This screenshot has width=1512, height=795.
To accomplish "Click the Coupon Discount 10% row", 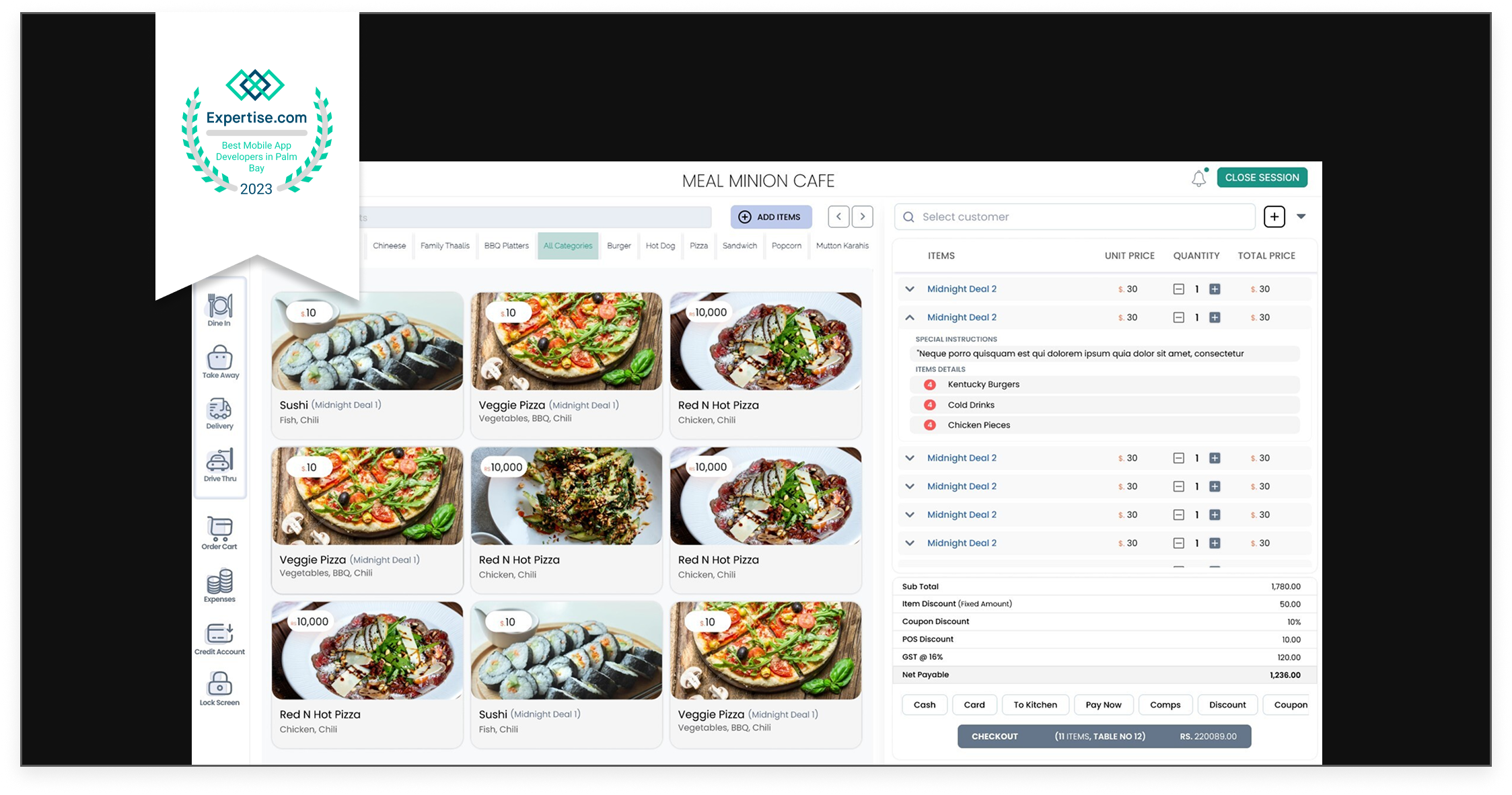I will (x=1105, y=621).
